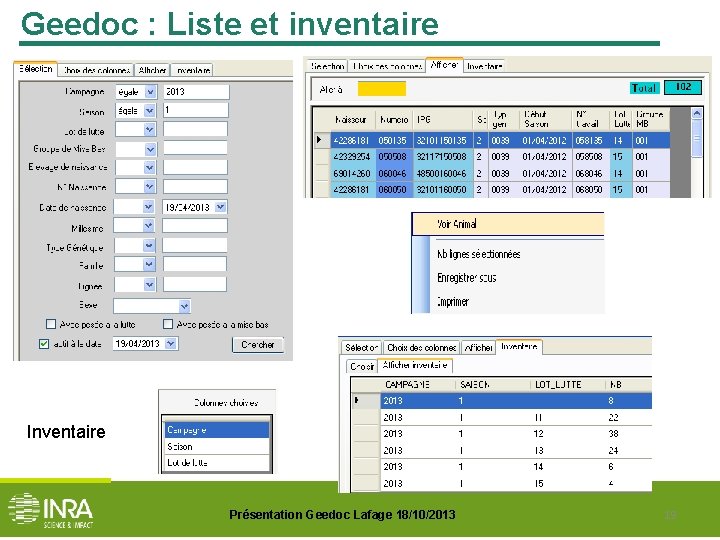Viewport: 720px width, 540px height.
Task: Expand the Groupe de Mise Bas dropdown
Action: click(x=150, y=149)
